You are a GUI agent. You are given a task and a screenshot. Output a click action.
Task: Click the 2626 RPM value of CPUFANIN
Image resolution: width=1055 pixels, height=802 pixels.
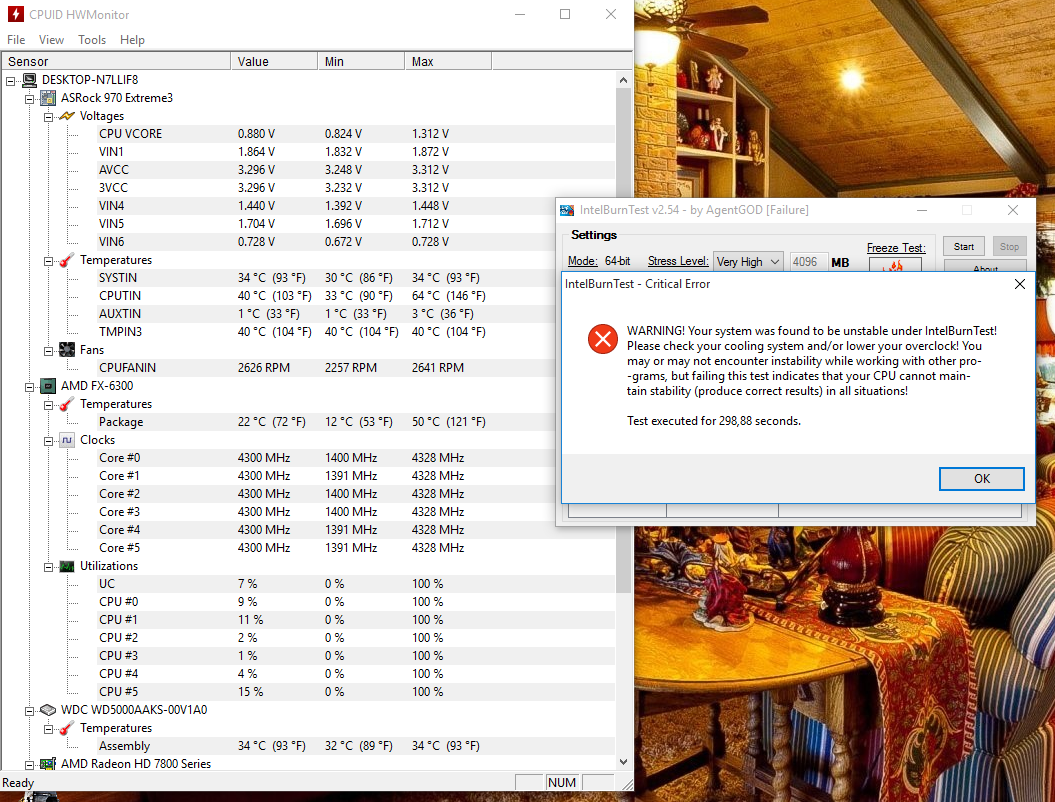pos(264,368)
